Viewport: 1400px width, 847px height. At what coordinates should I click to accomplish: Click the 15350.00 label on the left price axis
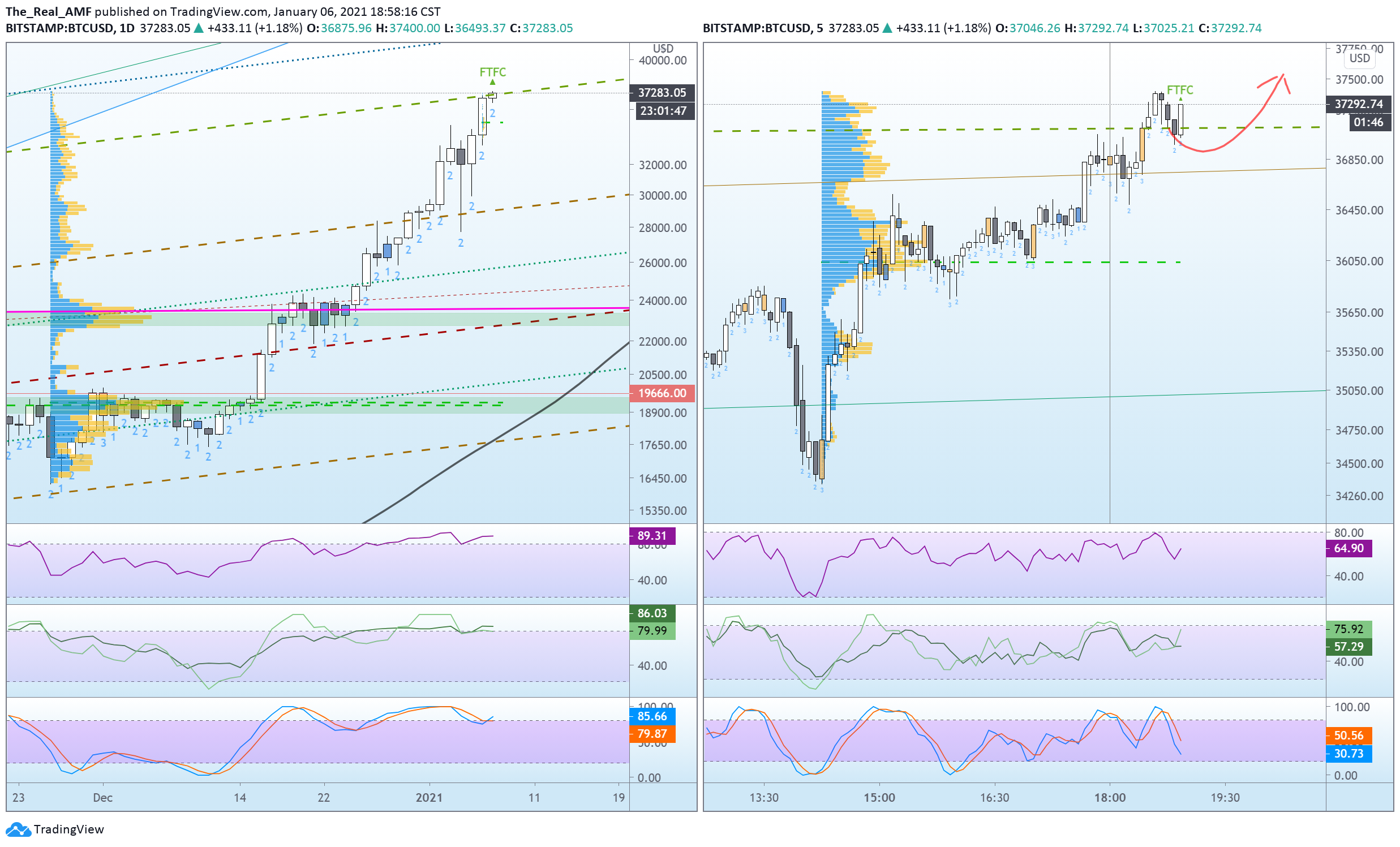(x=663, y=511)
